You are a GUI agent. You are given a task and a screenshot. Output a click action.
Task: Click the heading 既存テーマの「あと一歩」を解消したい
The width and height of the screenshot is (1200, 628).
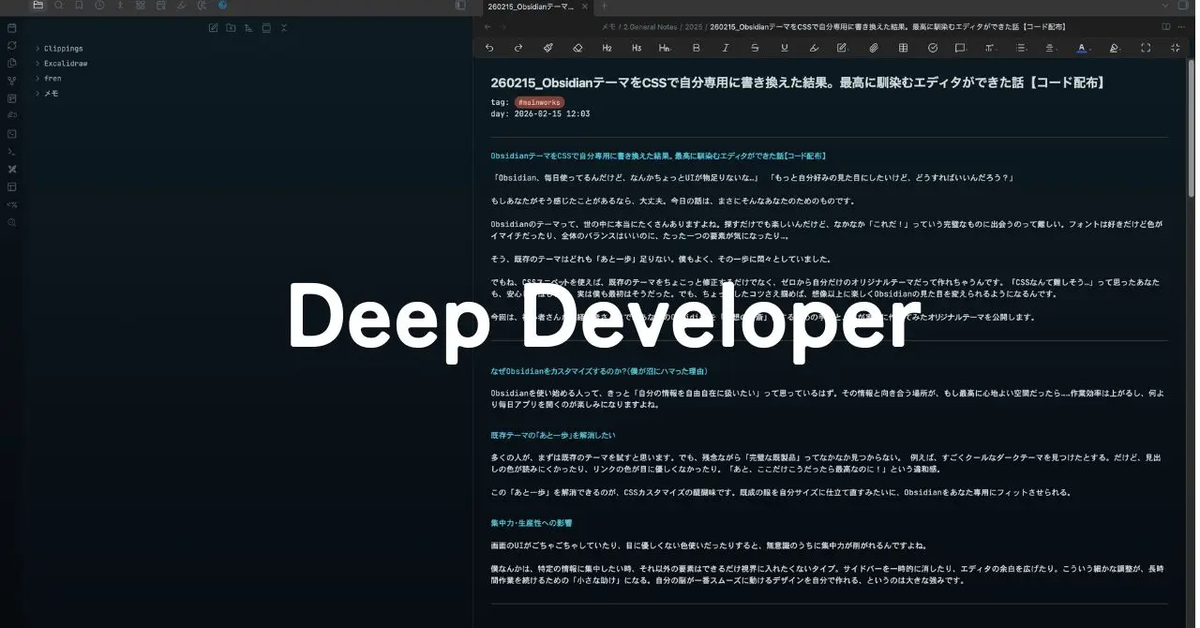pyautogui.click(x=553, y=435)
